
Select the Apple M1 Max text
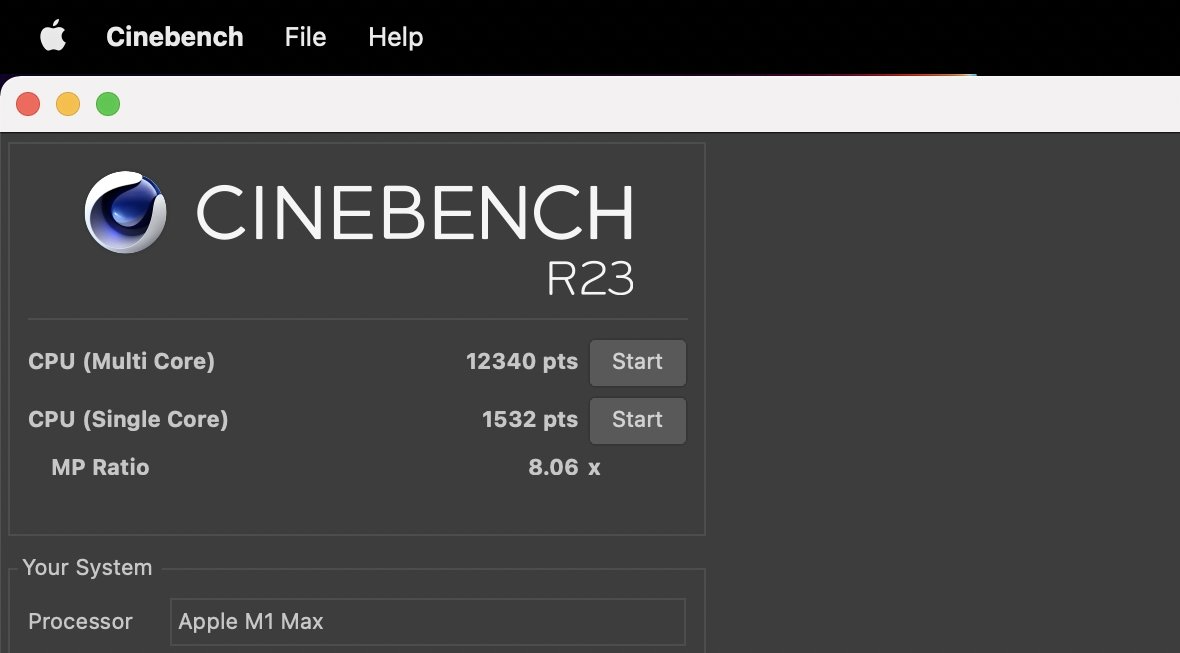pos(250,621)
